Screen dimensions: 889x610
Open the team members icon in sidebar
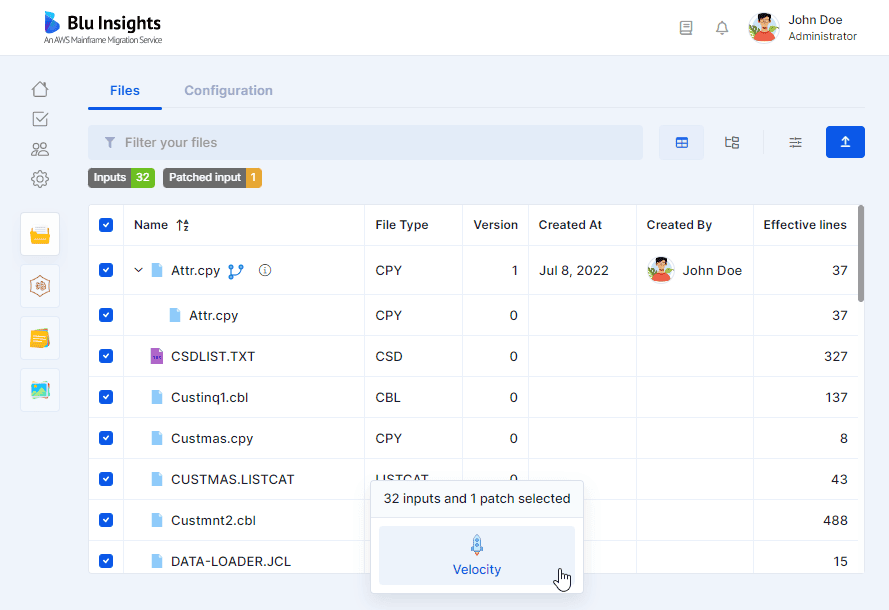[40, 149]
